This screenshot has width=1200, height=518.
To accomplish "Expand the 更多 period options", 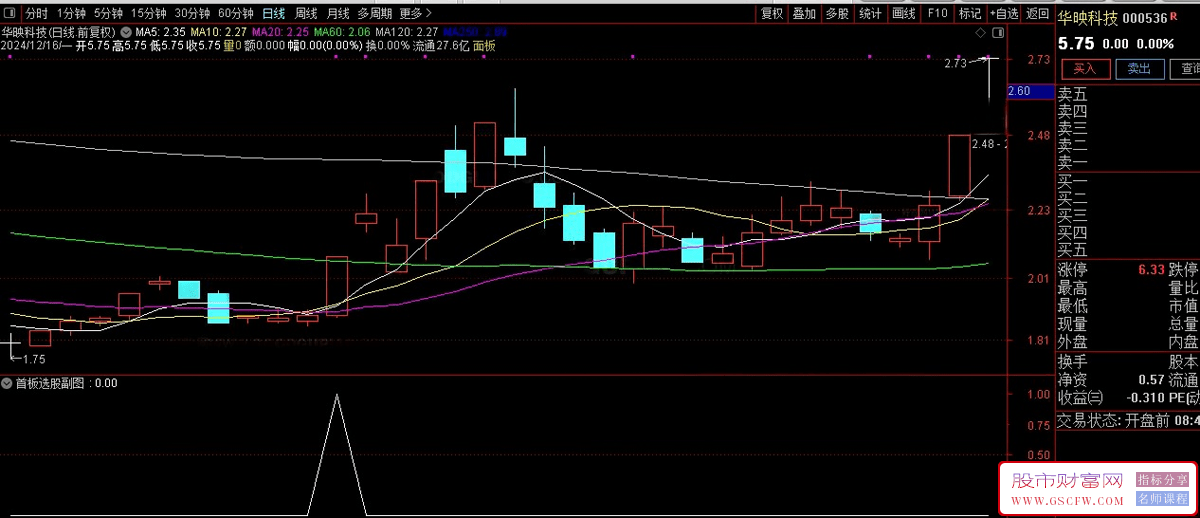I will tap(415, 14).
